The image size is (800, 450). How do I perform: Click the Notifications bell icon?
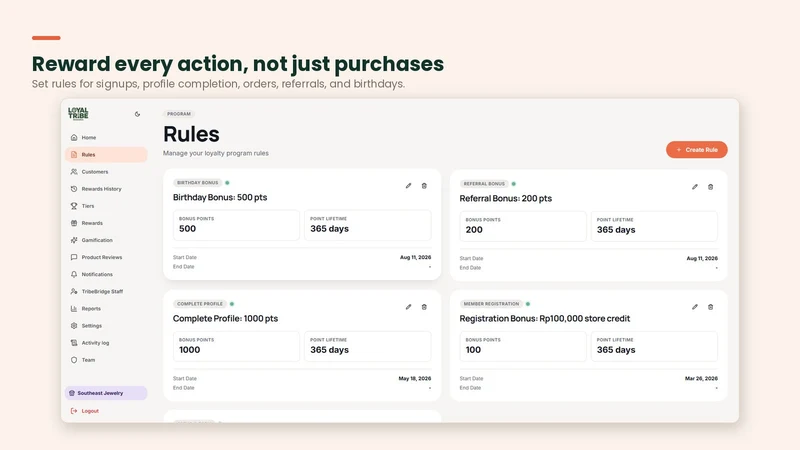(x=74, y=274)
